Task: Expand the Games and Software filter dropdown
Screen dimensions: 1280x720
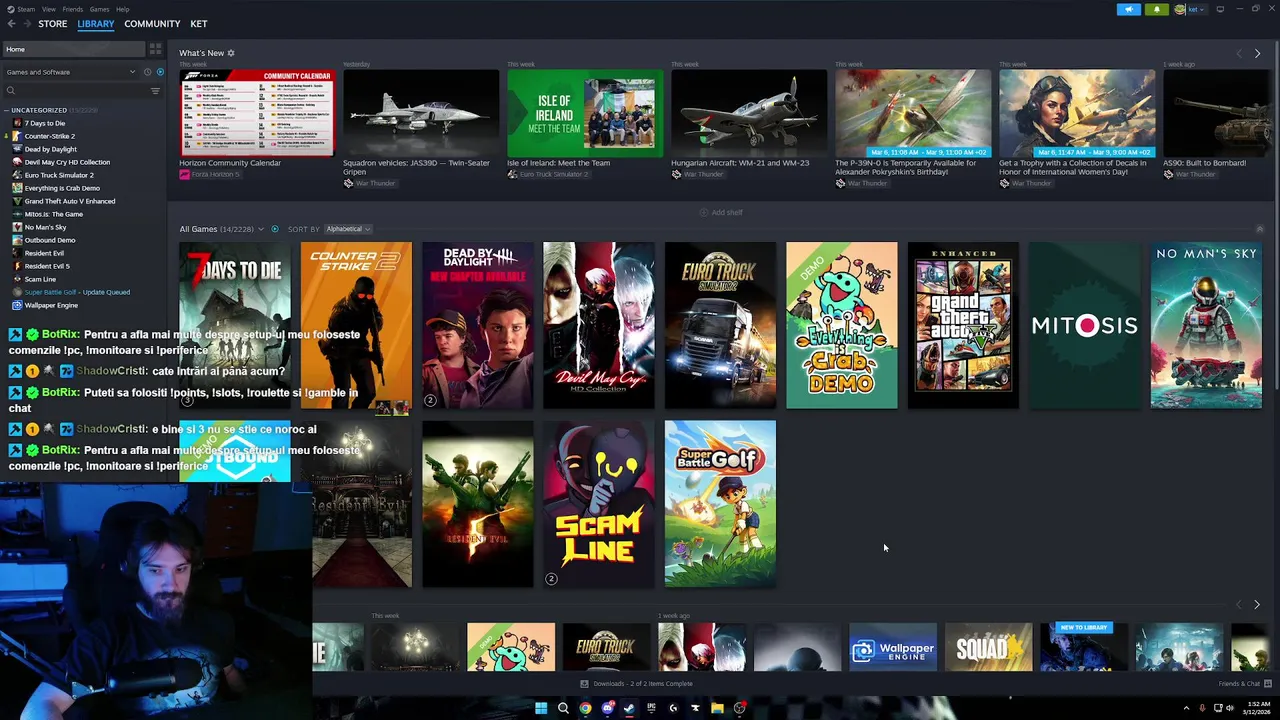Action: (70, 72)
